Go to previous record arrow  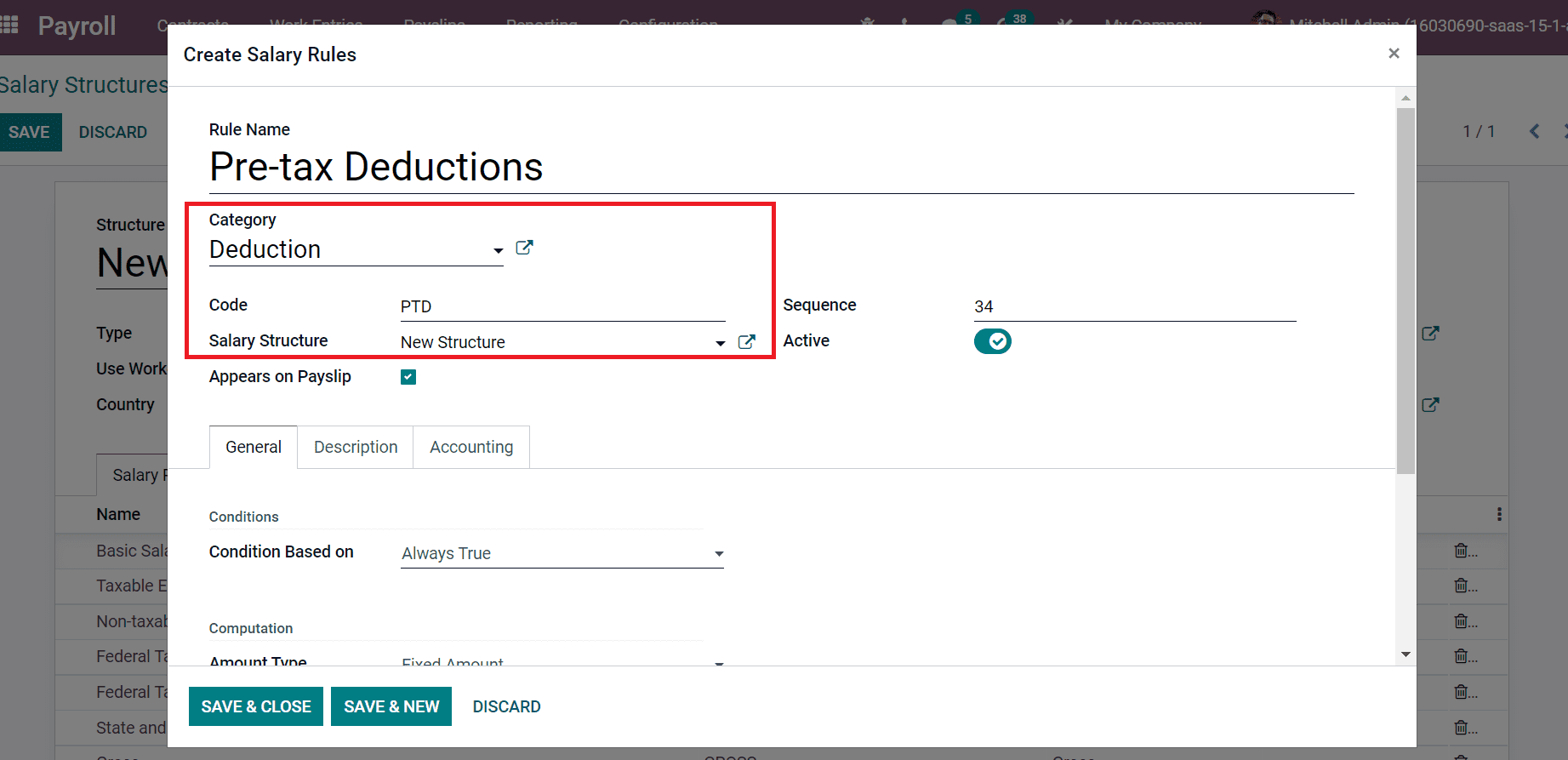coord(1534,131)
